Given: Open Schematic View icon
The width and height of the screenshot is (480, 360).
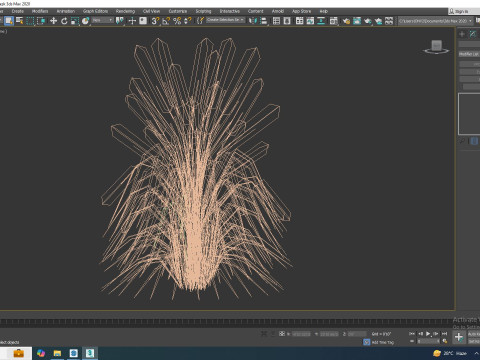Looking at the screenshot, I should click(x=321, y=21).
